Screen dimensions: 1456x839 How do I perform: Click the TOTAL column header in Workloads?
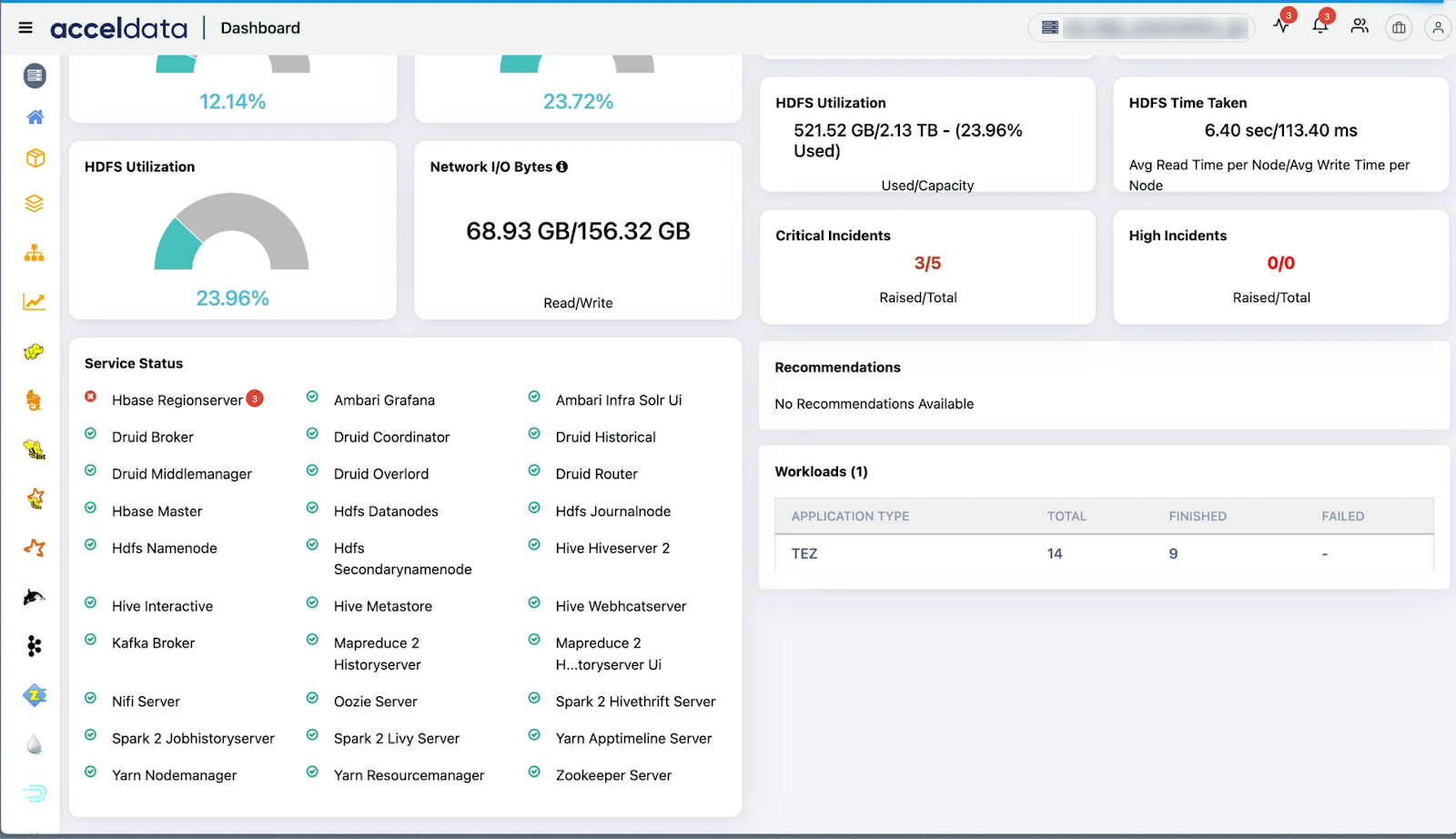pyautogui.click(x=1067, y=516)
